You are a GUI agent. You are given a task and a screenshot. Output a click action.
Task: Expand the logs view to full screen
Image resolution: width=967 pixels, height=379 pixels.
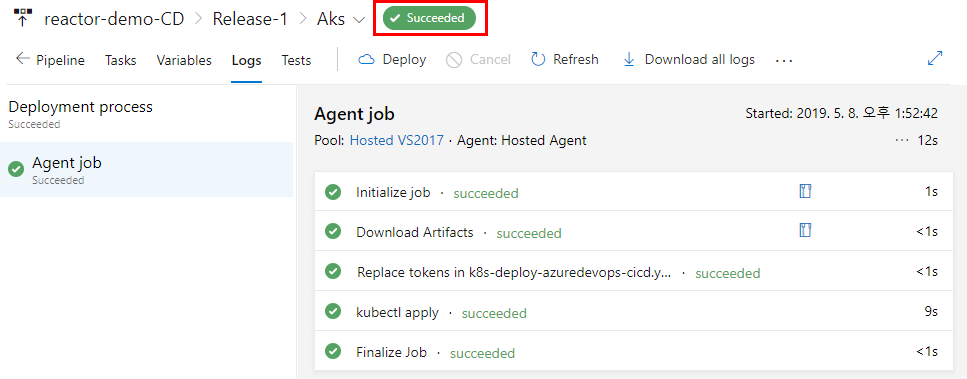click(x=935, y=59)
